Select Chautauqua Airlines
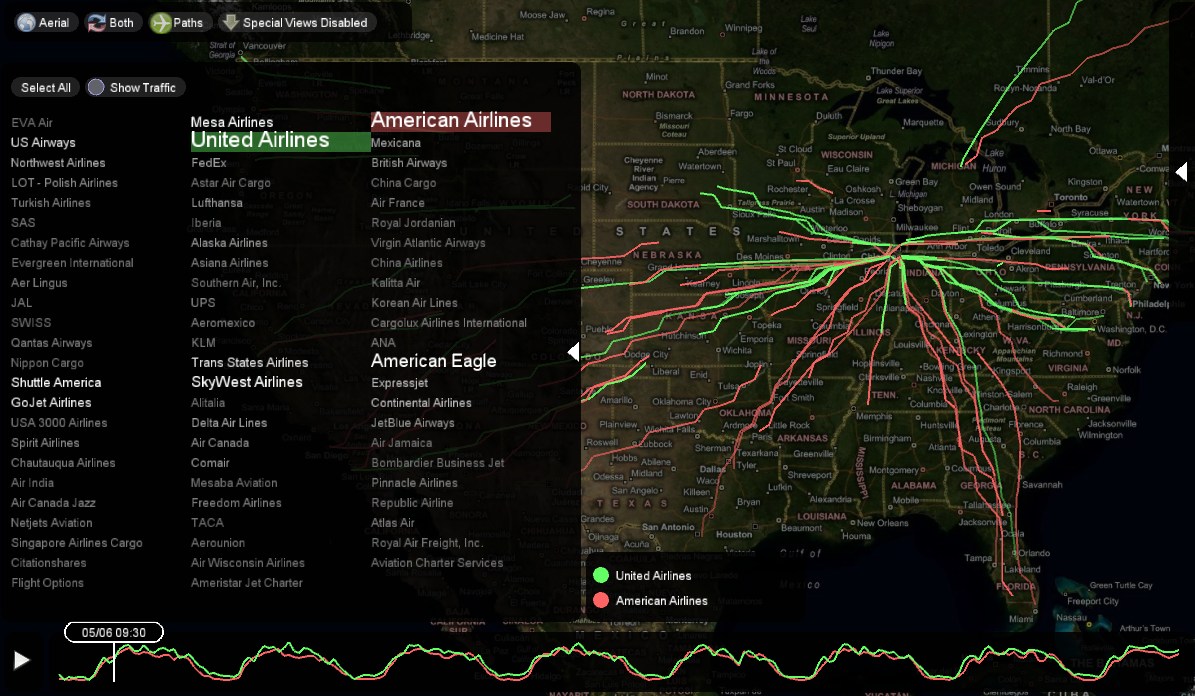1195x696 pixels. click(63, 463)
